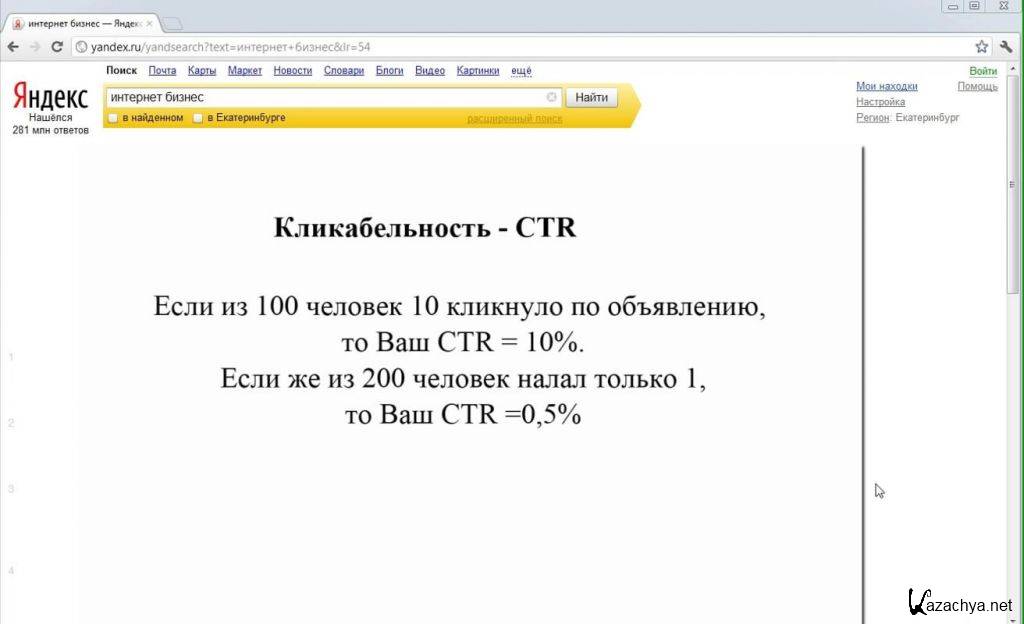This screenshot has width=1024, height=624.
Task: Open a new browser tab
Action: [172, 23]
